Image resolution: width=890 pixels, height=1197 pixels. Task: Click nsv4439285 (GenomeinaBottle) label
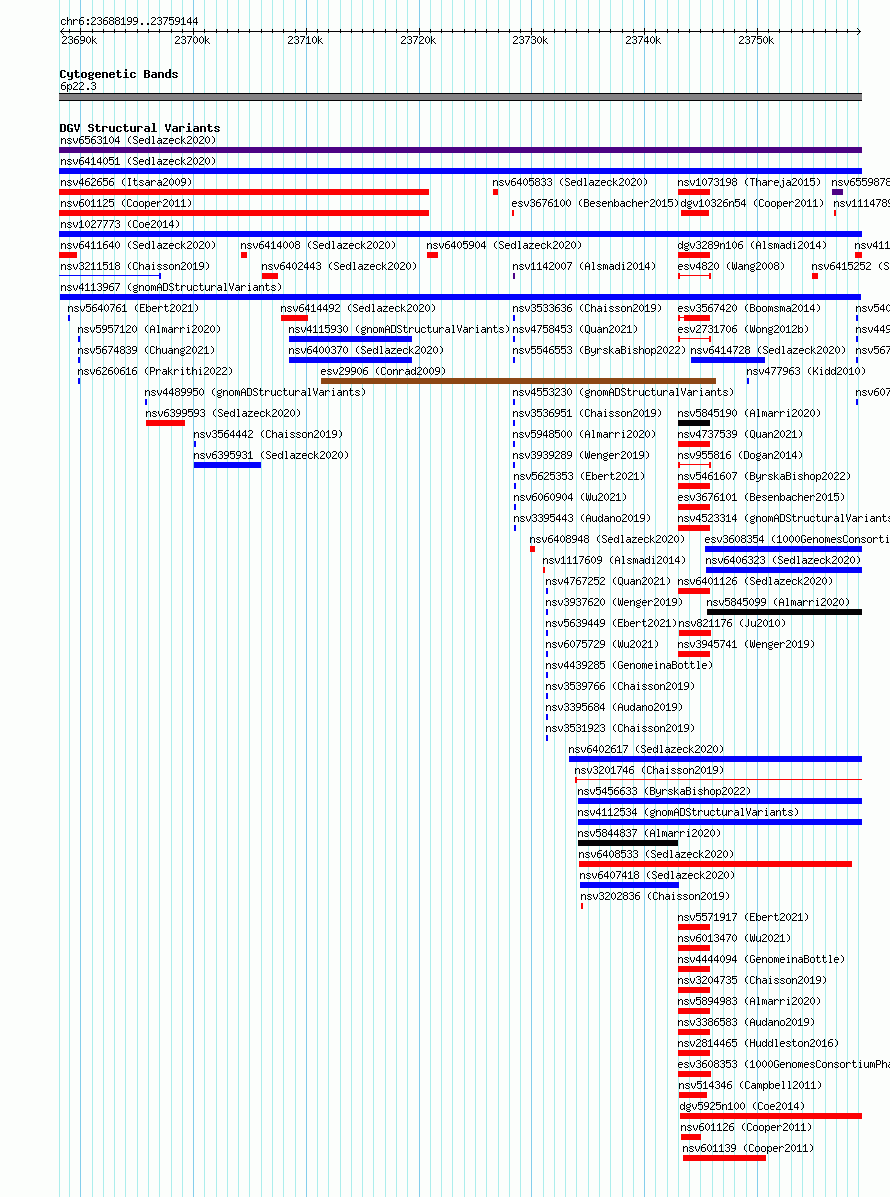tap(630, 665)
